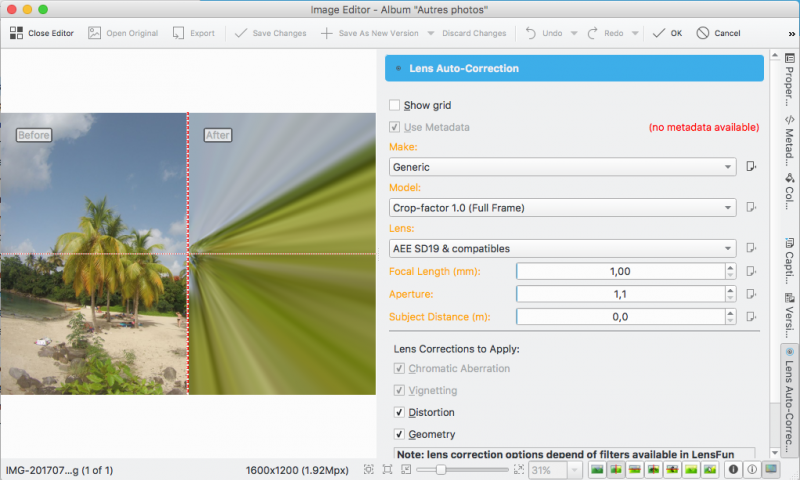Click the zoom-to-selection icon in status bar
The image size is (800, 480).
tap(368, 469)
